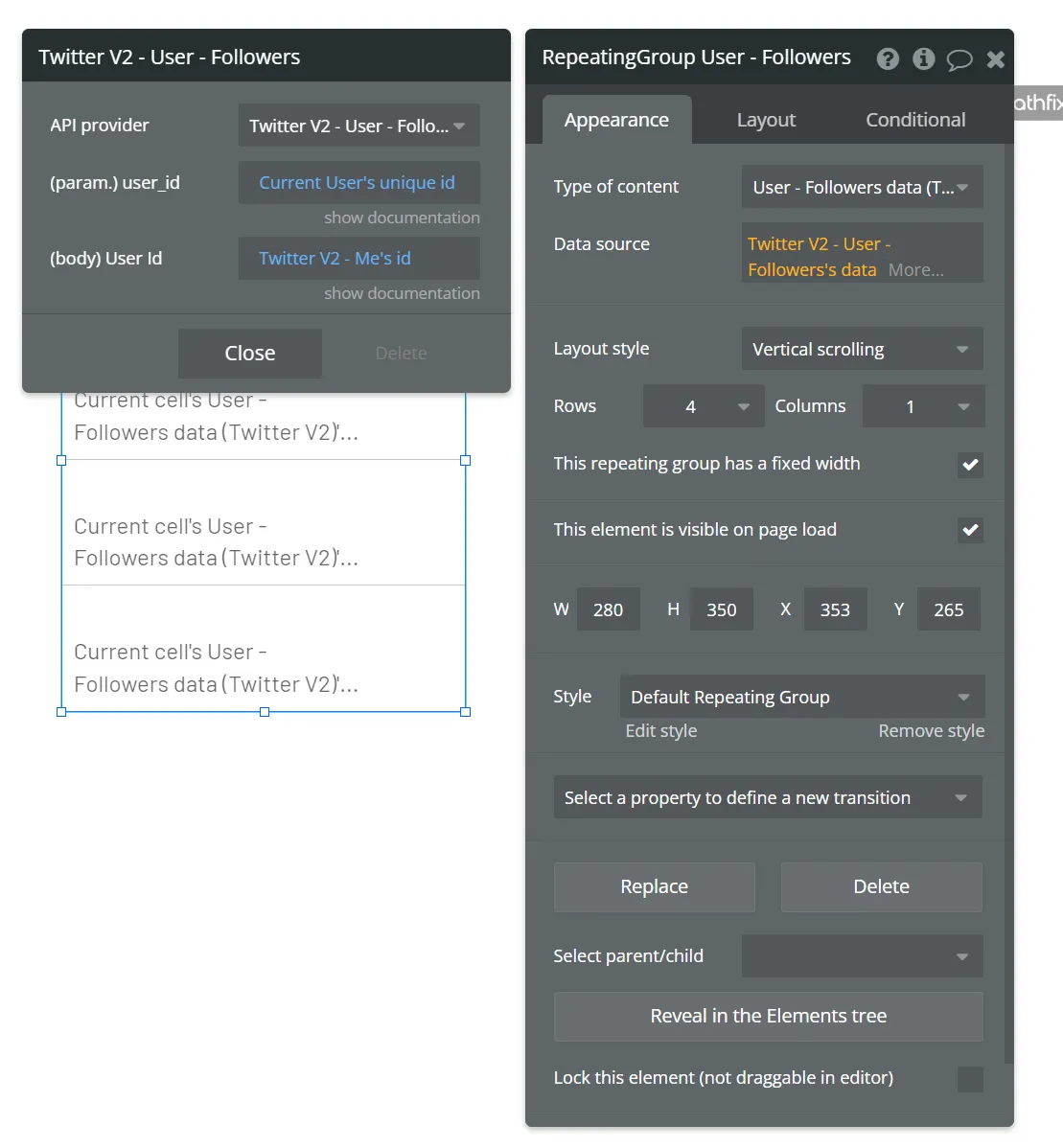
Task: Switch to the Appearance tab
Action: 616,120
